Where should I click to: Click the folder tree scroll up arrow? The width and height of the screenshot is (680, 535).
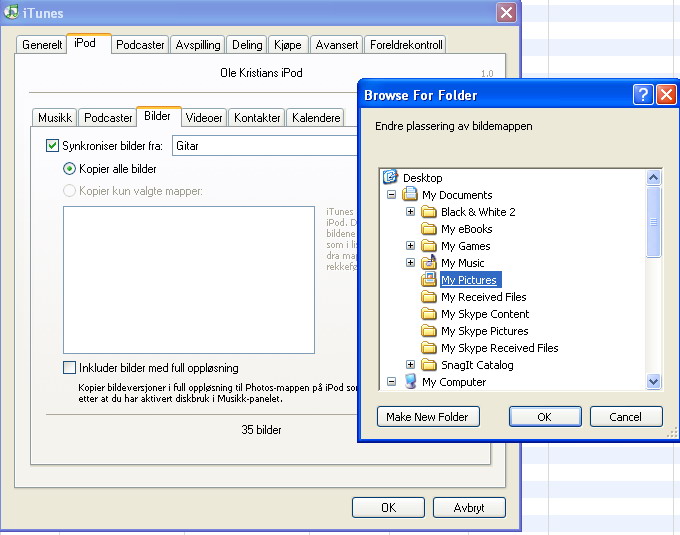coord(654,177)
